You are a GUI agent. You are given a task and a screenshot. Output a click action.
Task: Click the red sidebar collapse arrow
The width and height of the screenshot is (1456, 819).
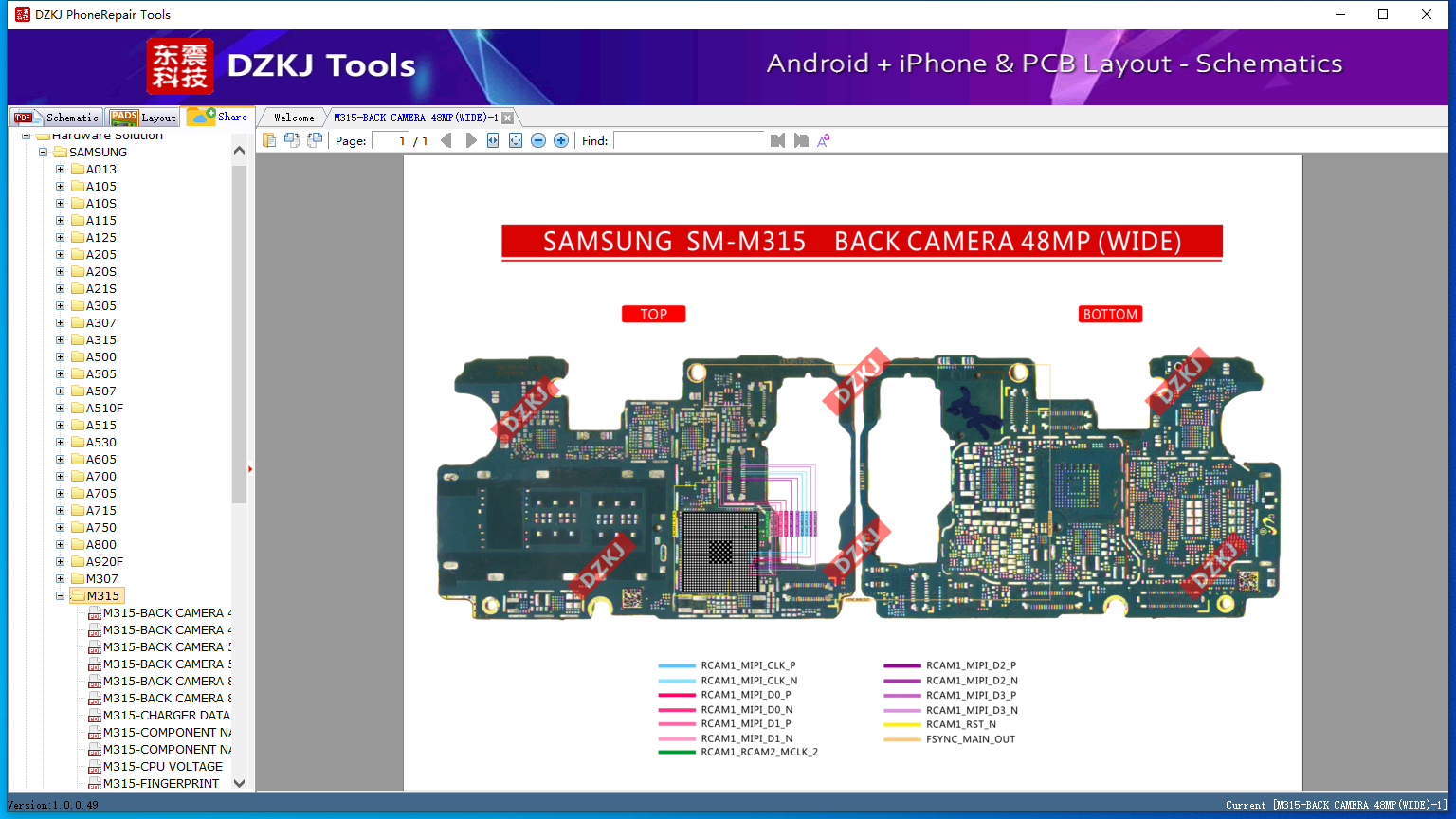[x=250, y=468]
